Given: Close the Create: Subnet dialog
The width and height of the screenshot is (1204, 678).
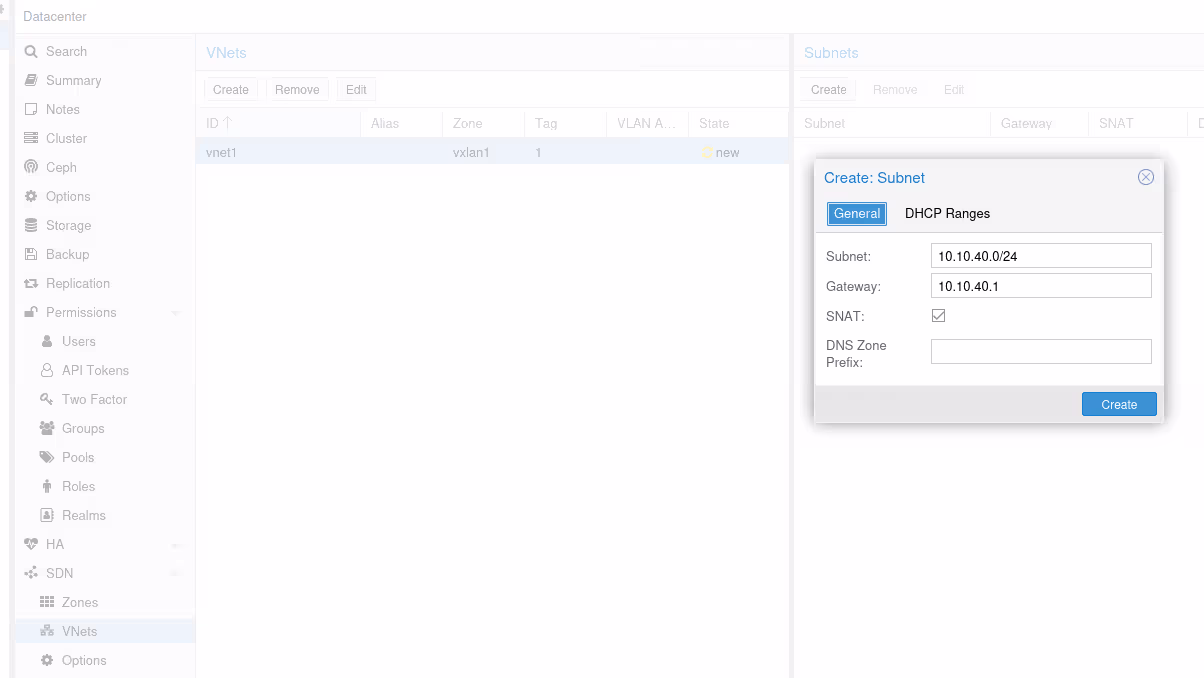Looking at the screenshot, I should click(1146, 177).
